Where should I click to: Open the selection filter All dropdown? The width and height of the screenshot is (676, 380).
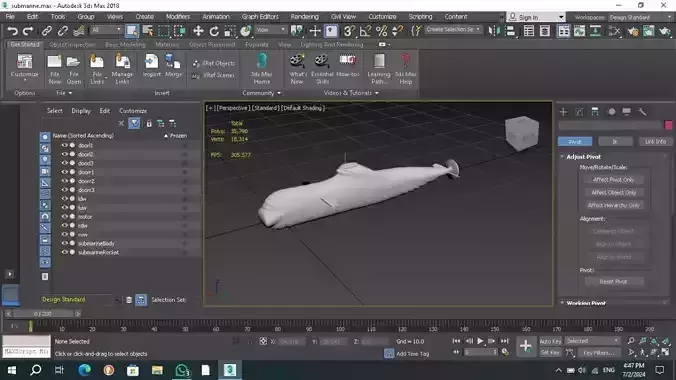pyautogui.click(x=106, y=30)
